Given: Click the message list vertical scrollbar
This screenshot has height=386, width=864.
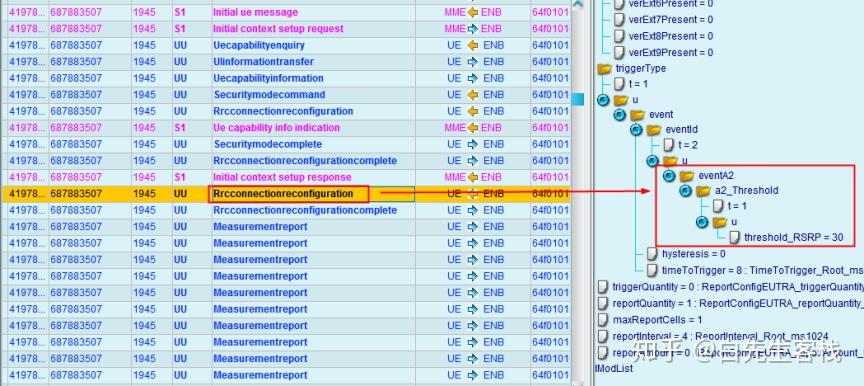Looking at the screenshot, I should [x=577, y=193].
